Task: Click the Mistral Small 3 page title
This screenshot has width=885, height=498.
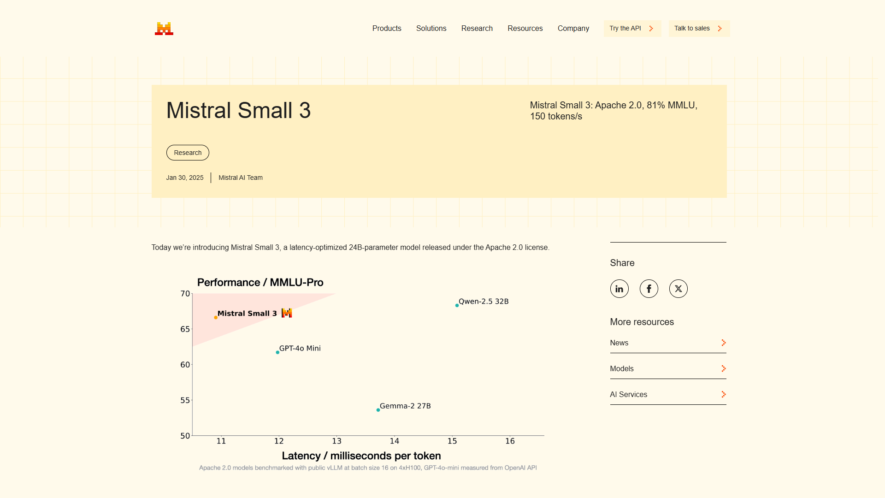Action: coord(238,111)
